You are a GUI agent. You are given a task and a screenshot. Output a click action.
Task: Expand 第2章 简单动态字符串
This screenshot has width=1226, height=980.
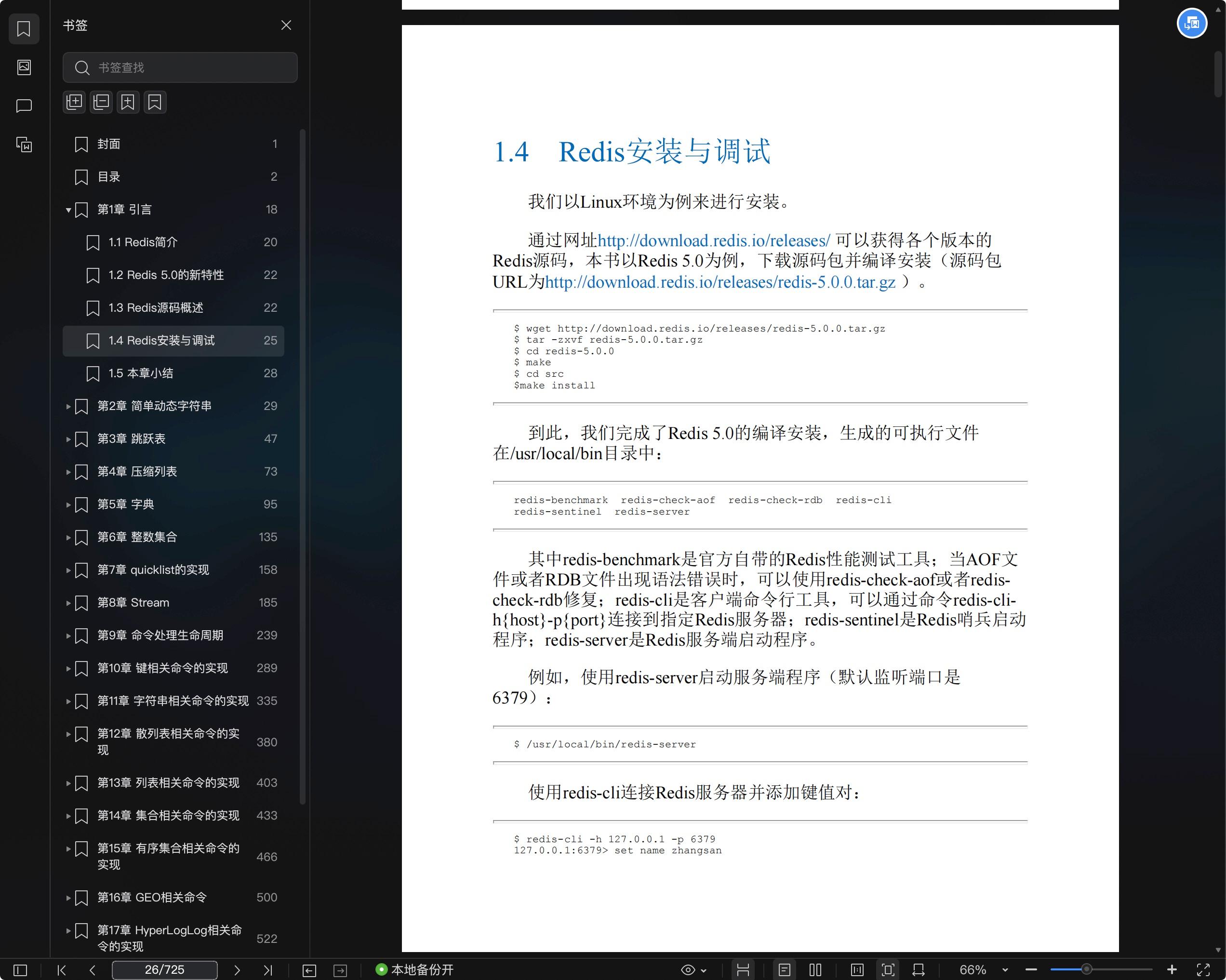pyautogui.click(x=68, y=407)
